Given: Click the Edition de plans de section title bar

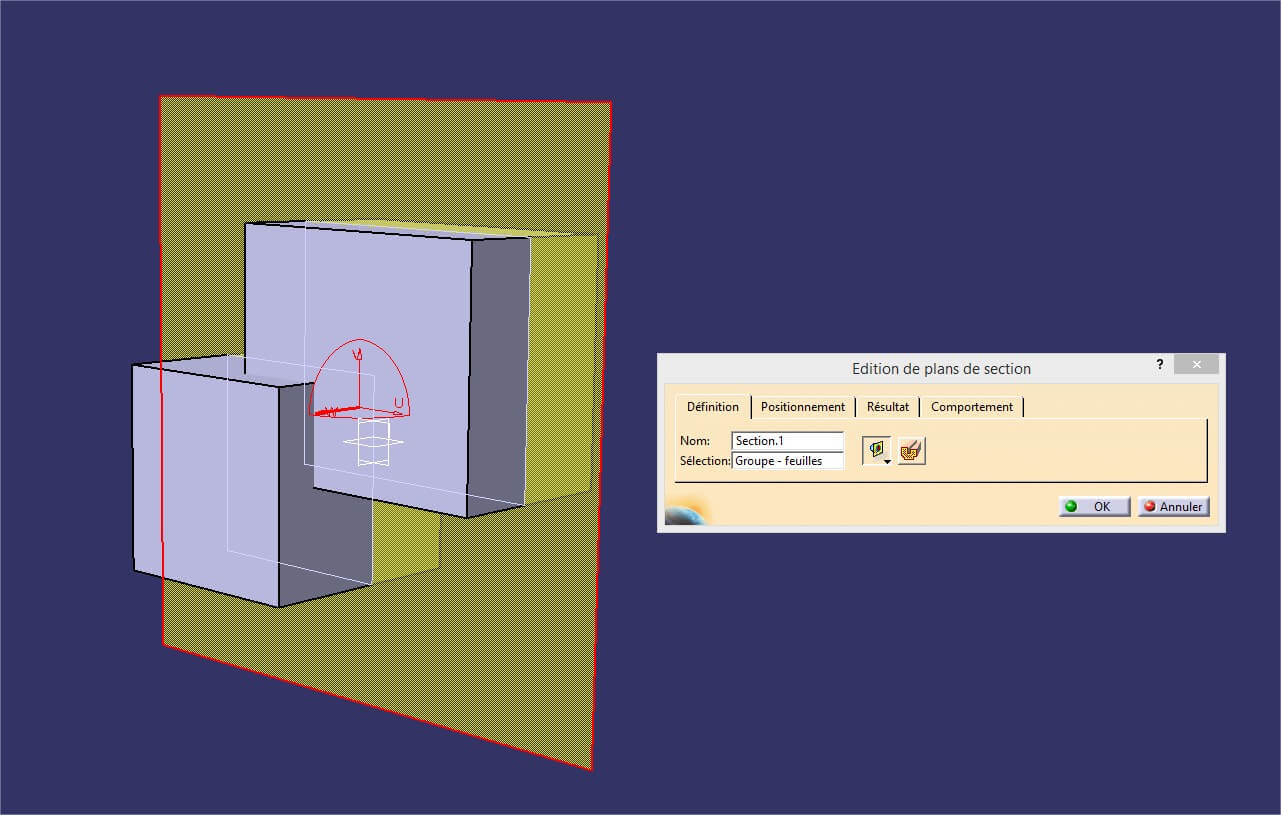Looking at the screenshot, I should pyautogui.click(x=940, y=368).
